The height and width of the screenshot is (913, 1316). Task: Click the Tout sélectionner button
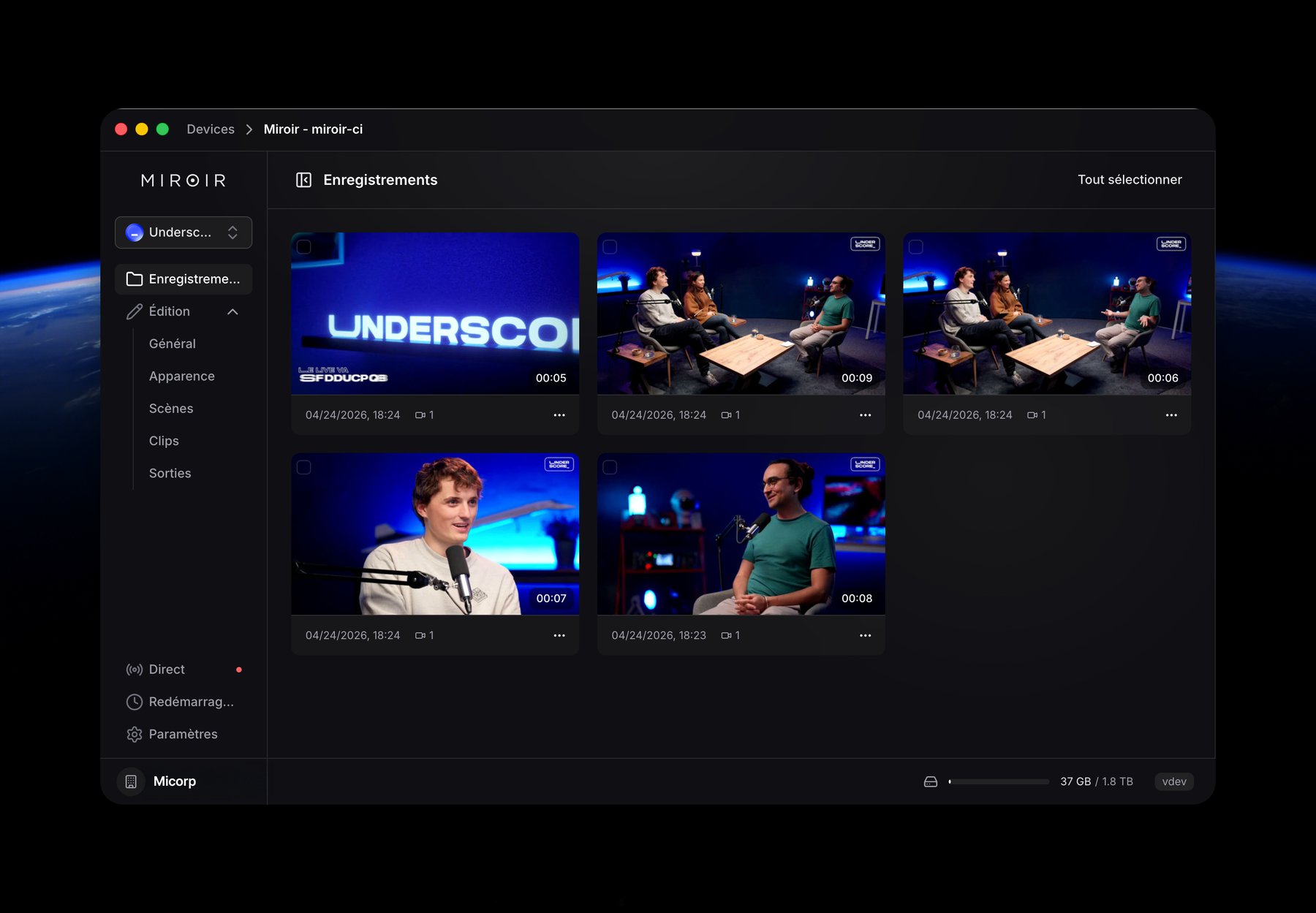coord(1130,179)
